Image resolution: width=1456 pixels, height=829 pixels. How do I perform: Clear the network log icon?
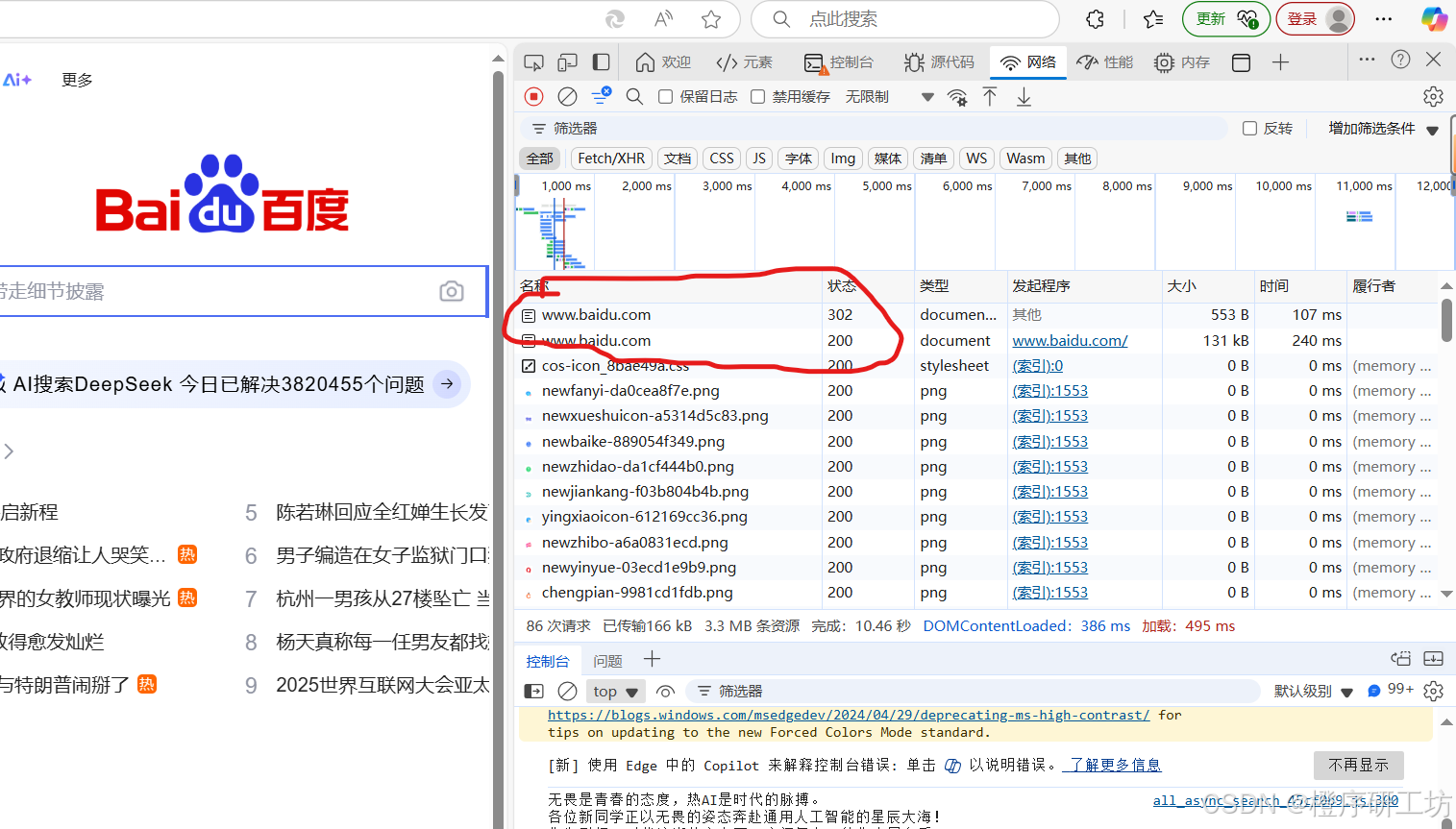point(568,96)
